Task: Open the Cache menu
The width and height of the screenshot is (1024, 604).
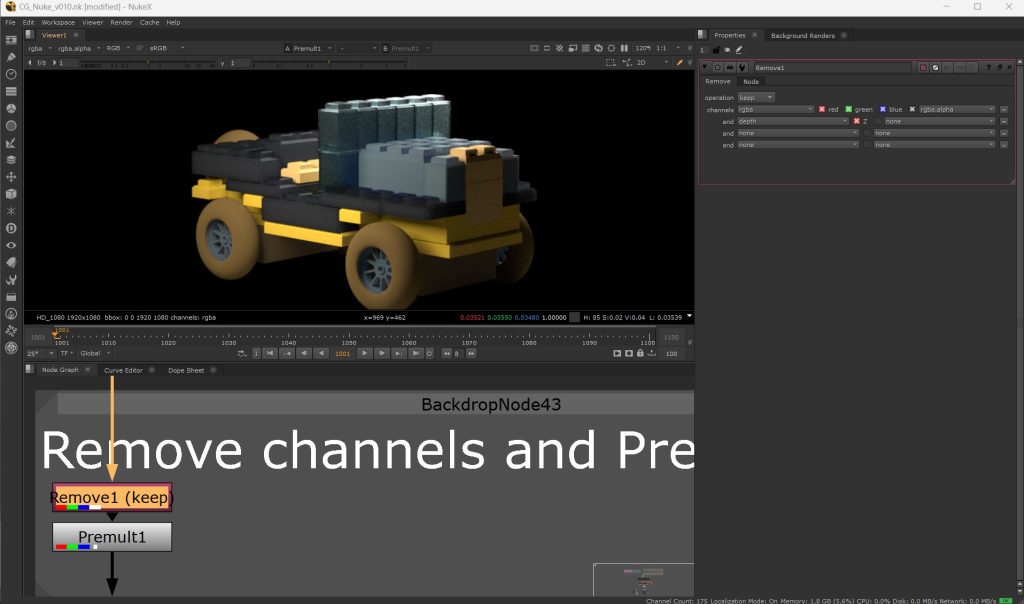Action: (x=150, y=22)
